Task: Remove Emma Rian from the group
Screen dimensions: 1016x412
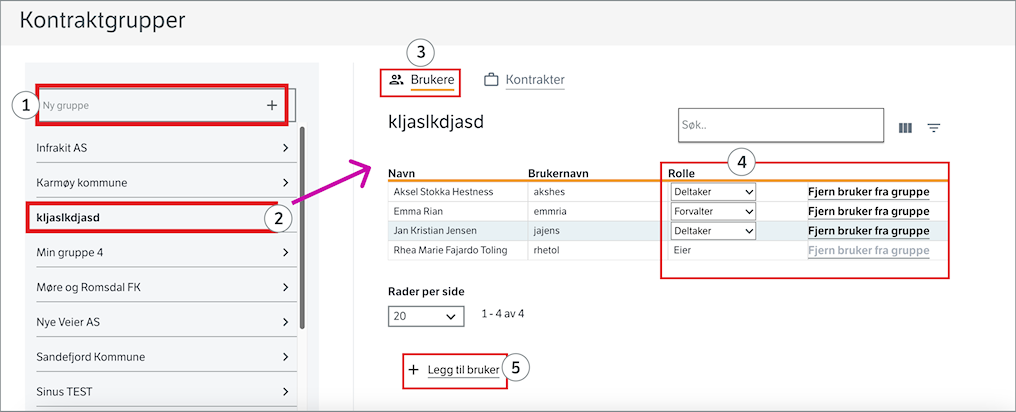Action: [x=868, y=211]
